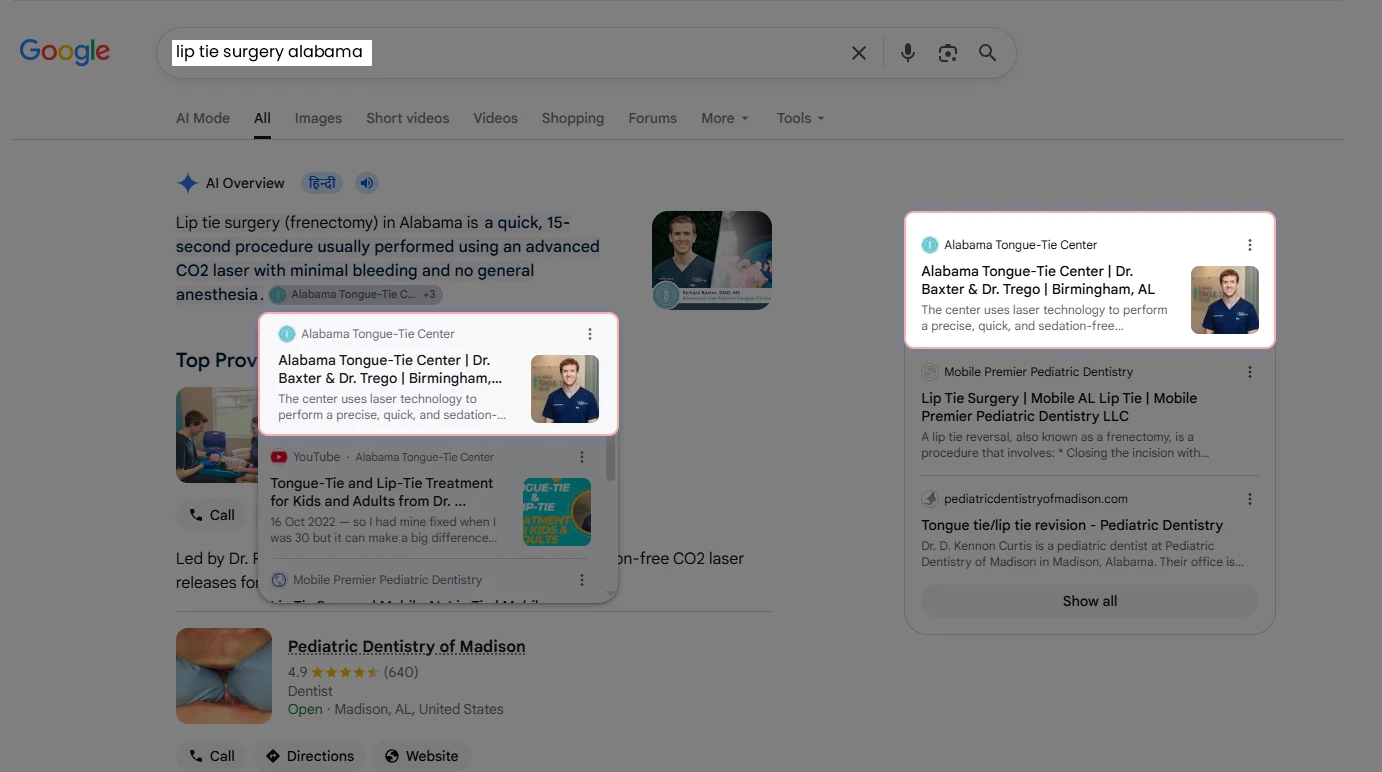Image resolution: width=1382 pixels, height=772 pixels.
Task: Visit Pediatric Dentistry of Madison Website
Action: click(x=422, y=756)
